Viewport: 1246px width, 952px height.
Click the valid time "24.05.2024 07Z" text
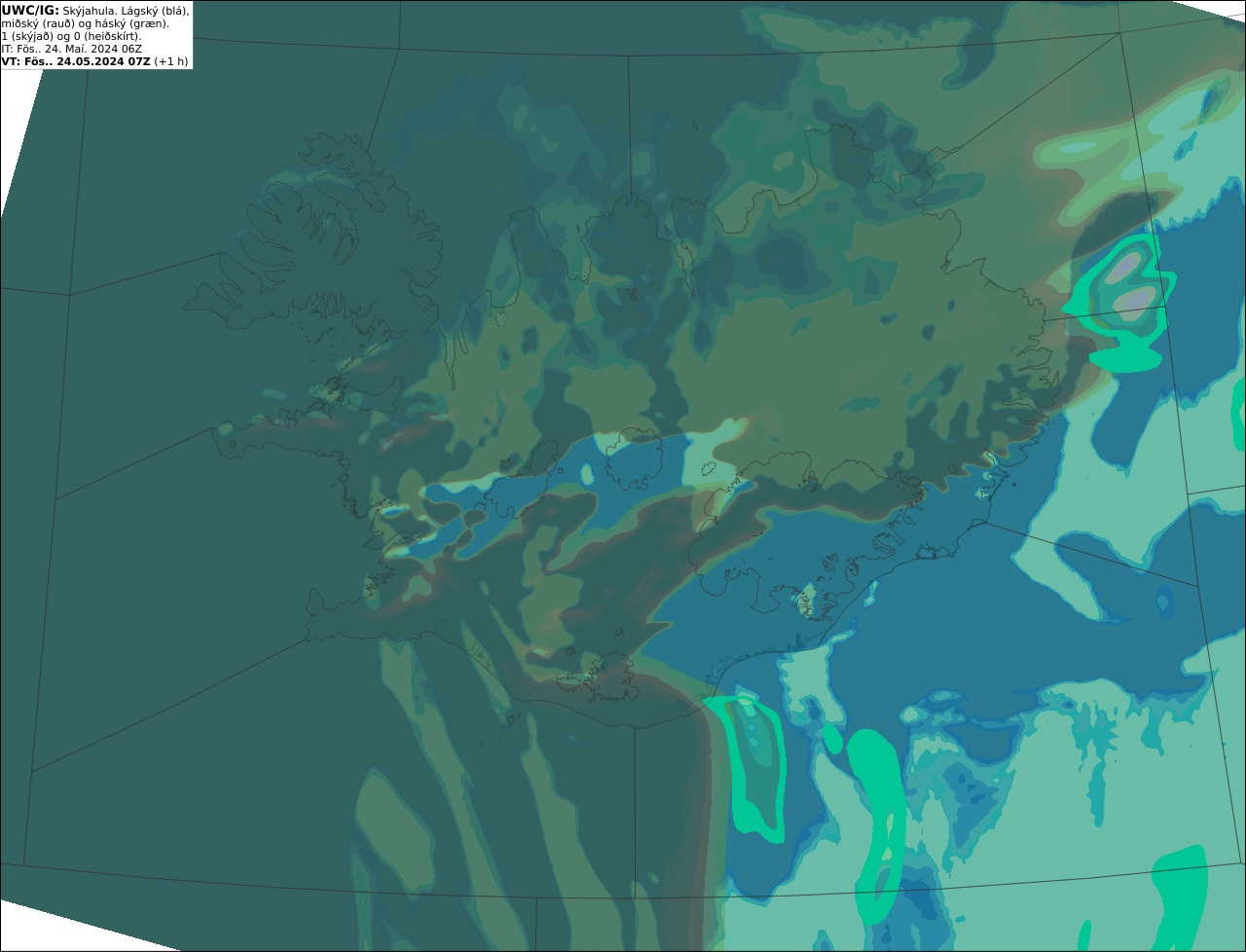pyautogui.click(x=103, y=61)
